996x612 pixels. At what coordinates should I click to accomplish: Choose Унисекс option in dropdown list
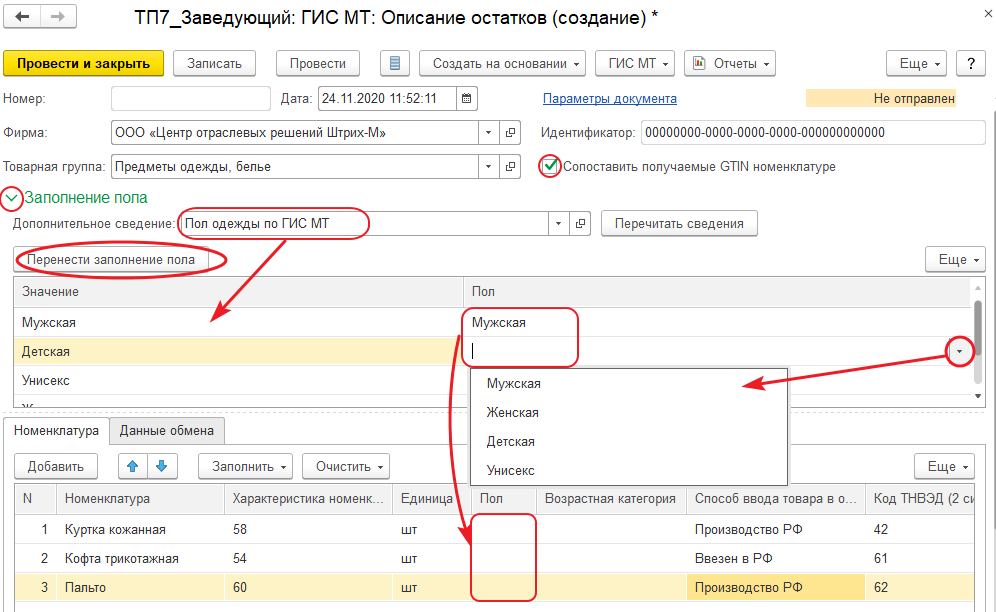click(x=510, y=470)
